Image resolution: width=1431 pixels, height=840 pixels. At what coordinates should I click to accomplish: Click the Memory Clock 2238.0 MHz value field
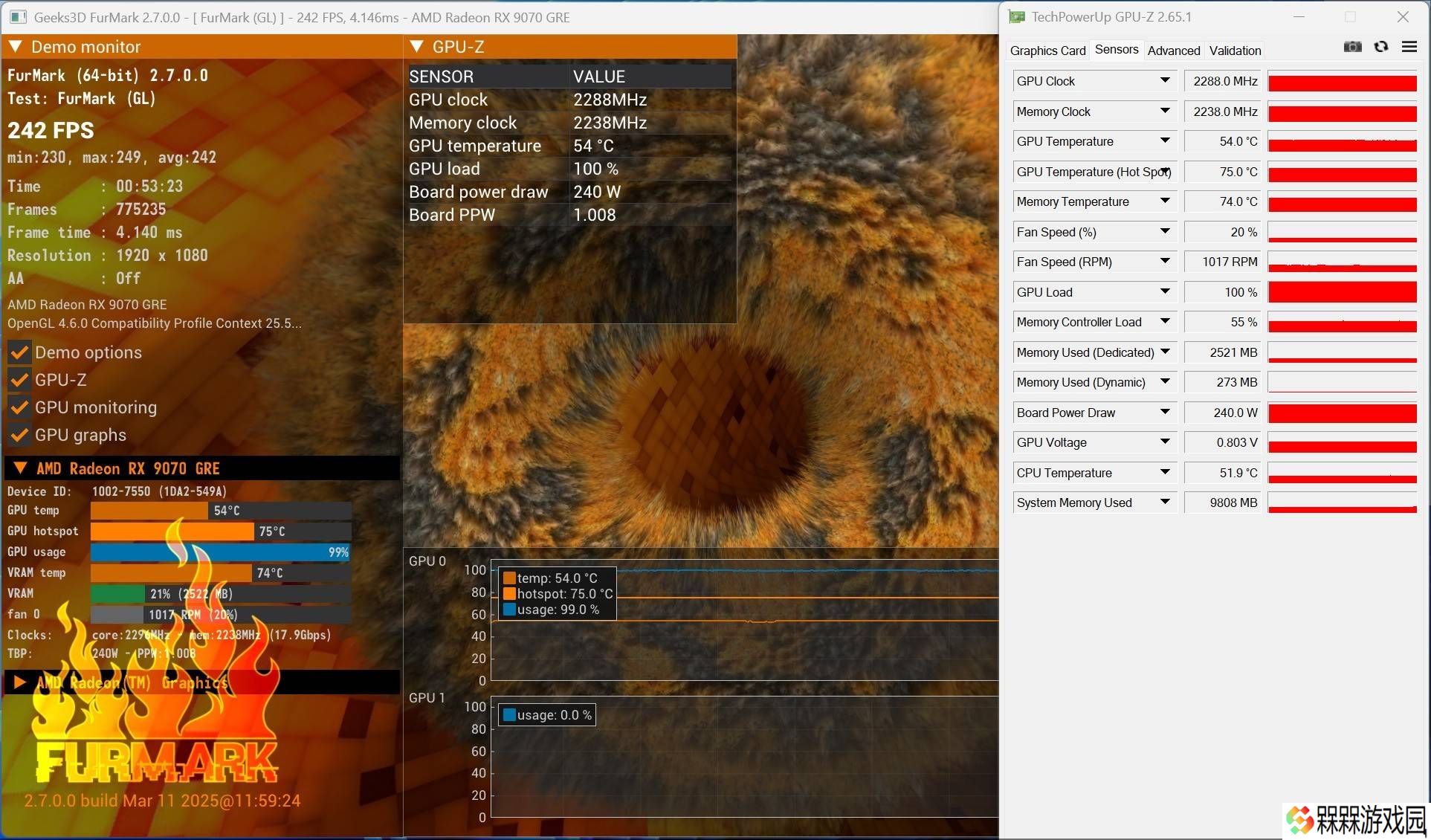pos(1223,112)
